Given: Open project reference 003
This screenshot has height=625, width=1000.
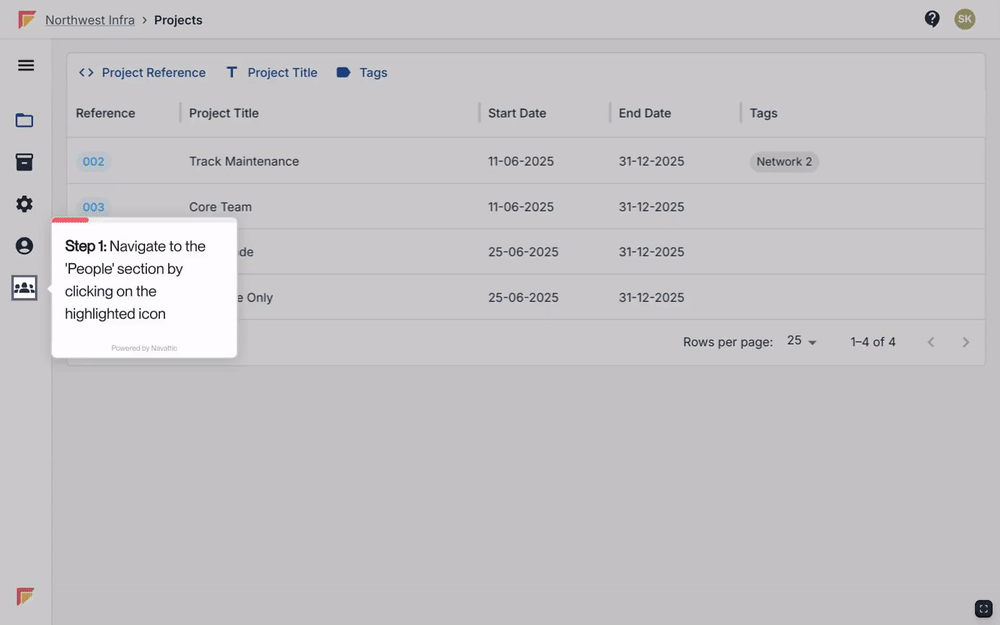Looking at the screenshot, I should 93,207.
